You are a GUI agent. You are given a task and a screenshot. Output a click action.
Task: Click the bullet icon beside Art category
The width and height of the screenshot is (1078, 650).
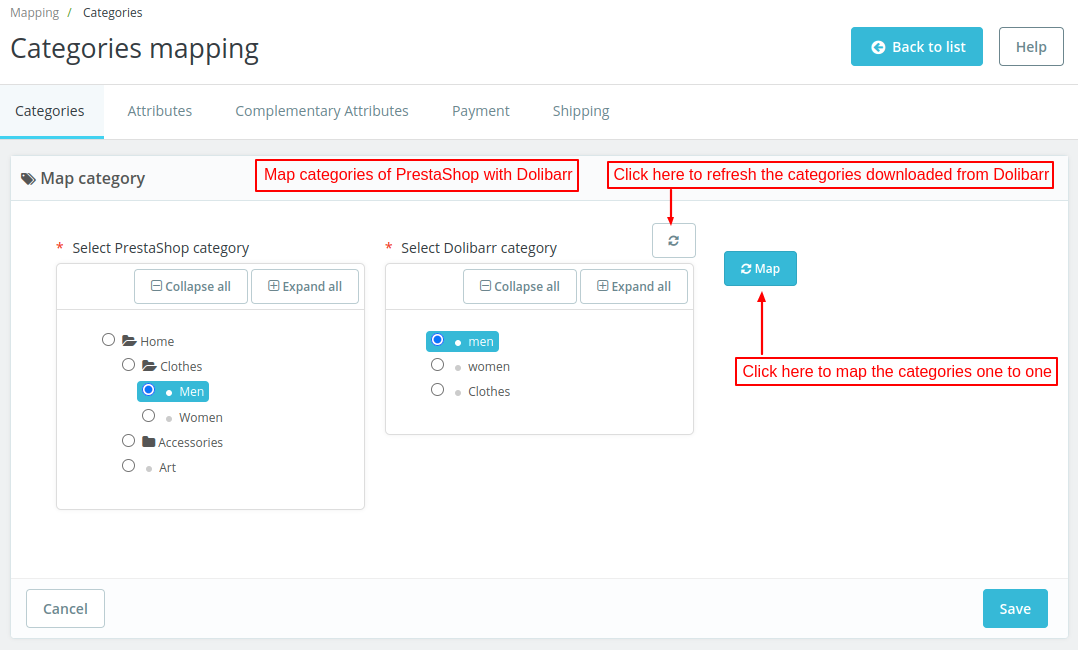pos(149,468)
